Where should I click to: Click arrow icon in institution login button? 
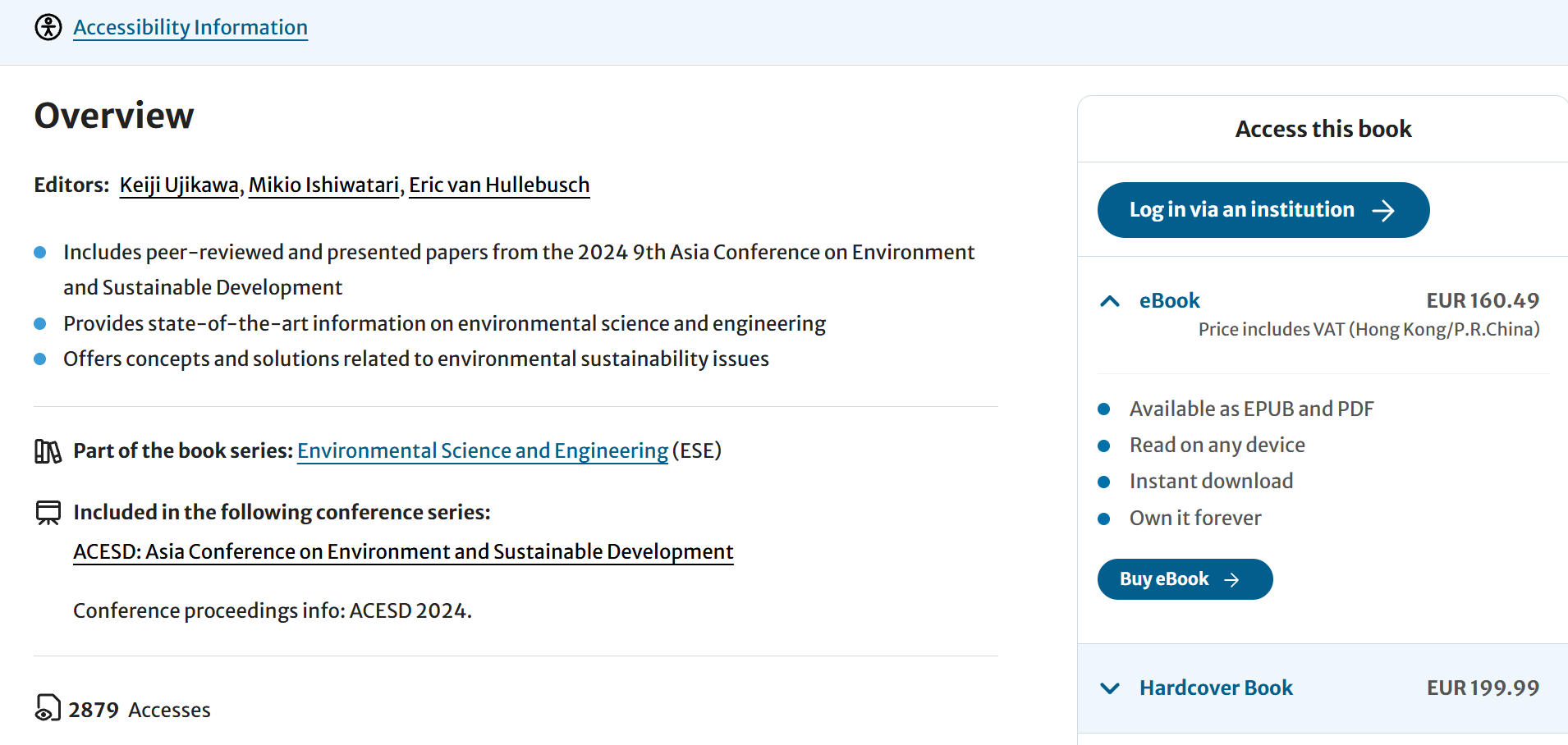coord(1383,211)
